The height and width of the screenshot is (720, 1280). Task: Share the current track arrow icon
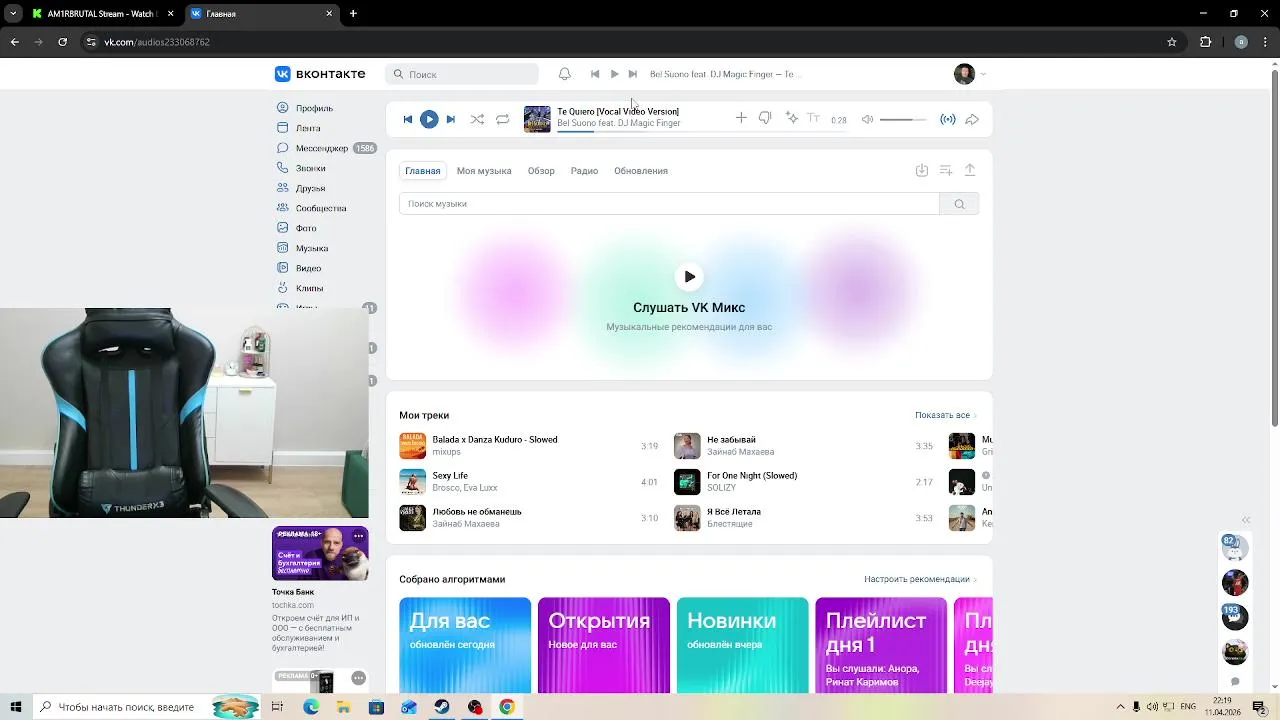[x=972, y=119]
